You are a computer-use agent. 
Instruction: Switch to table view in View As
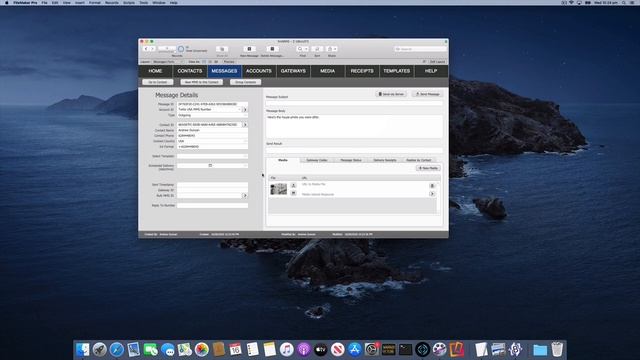216,62
